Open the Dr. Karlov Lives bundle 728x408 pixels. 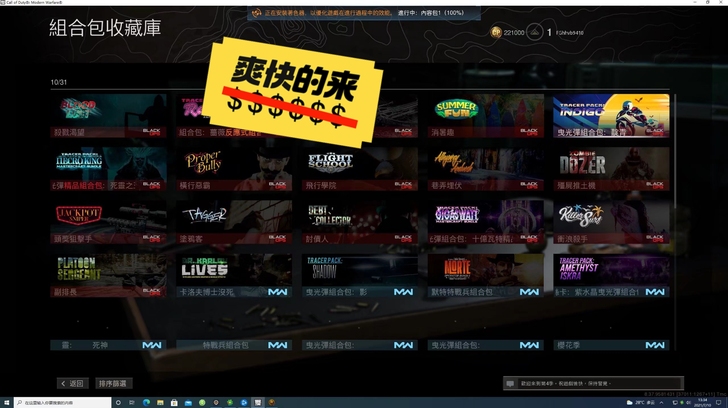click(234, 276)
